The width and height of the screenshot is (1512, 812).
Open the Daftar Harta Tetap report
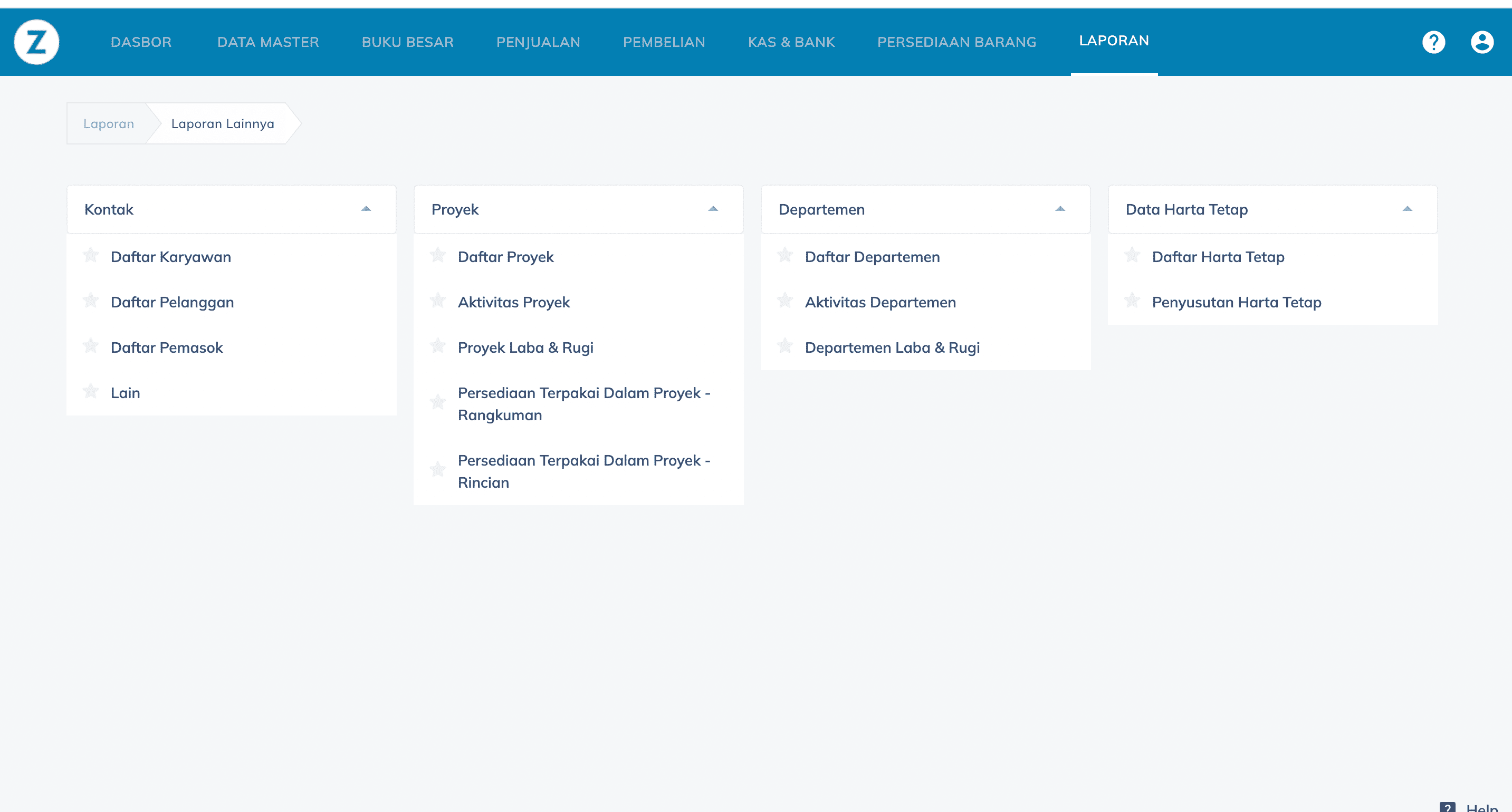[1219, 257]
